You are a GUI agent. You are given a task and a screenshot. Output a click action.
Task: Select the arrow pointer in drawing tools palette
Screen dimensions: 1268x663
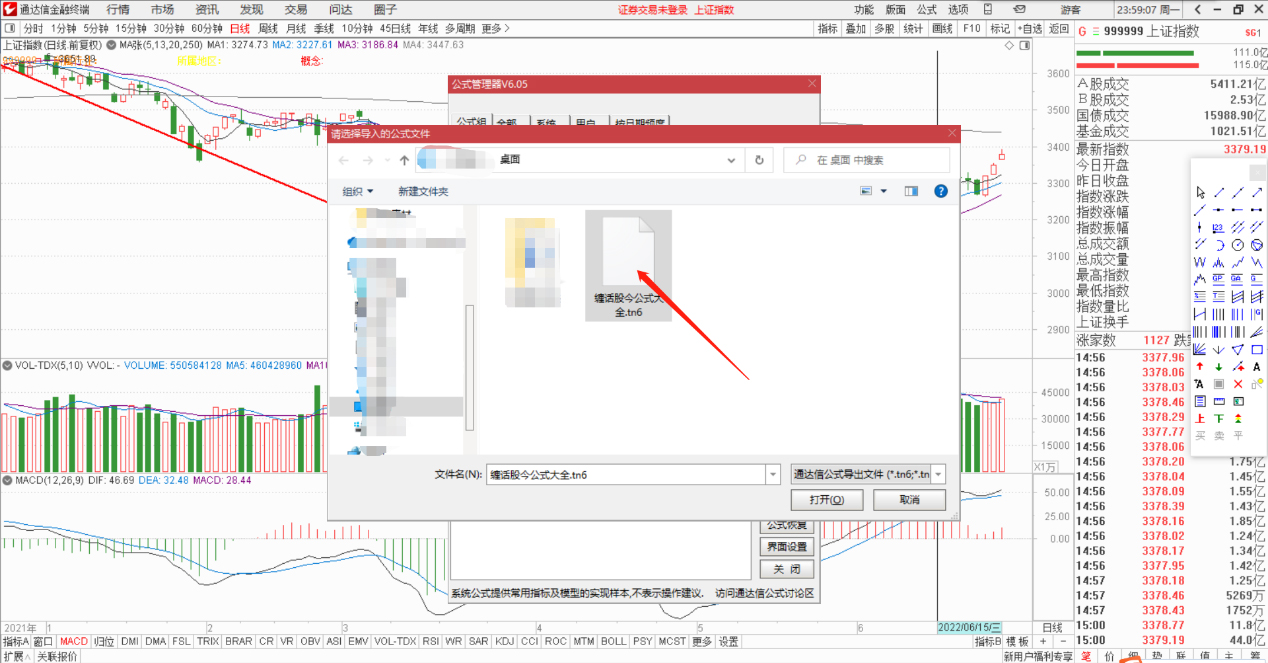point(1200,192)
